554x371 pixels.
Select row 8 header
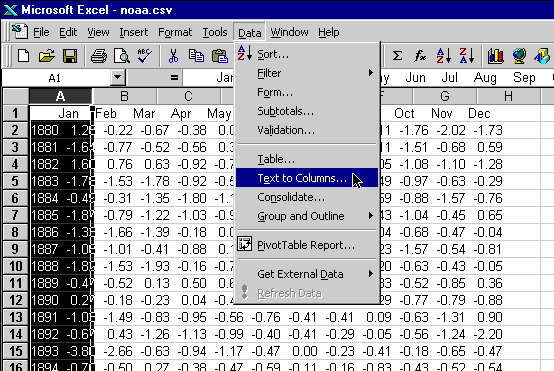pyautogui.click(x=16, y=232)
